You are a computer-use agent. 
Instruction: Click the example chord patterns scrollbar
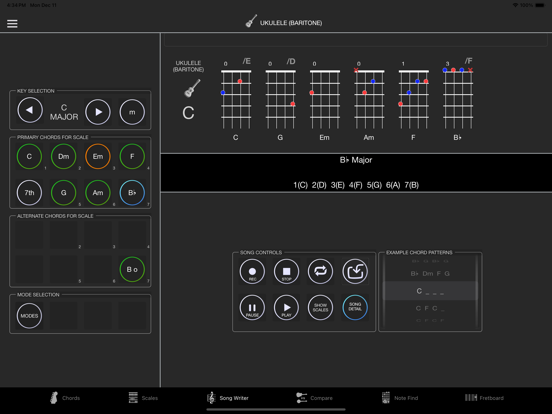(477, 291)
